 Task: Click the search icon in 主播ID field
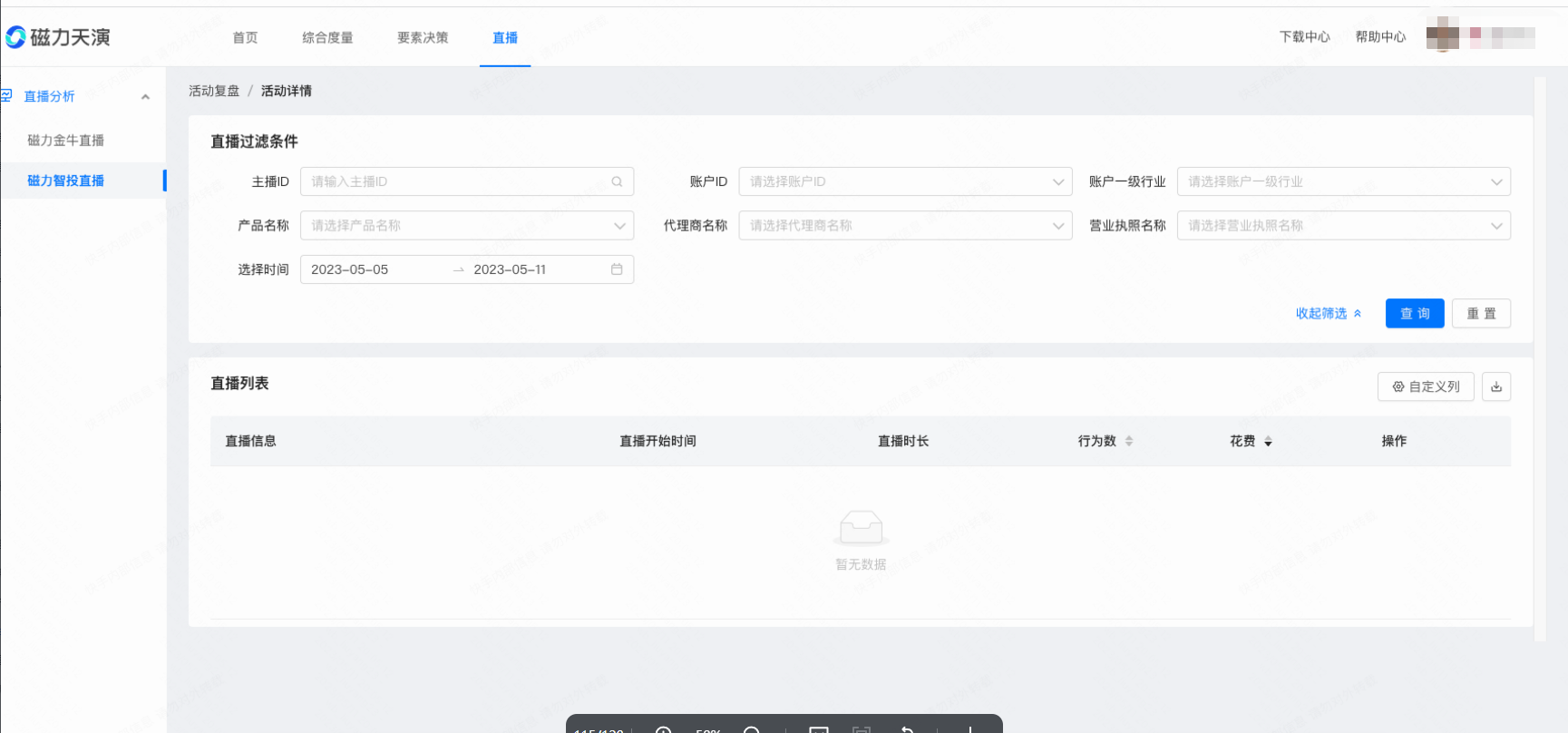[x=617, y=181]
